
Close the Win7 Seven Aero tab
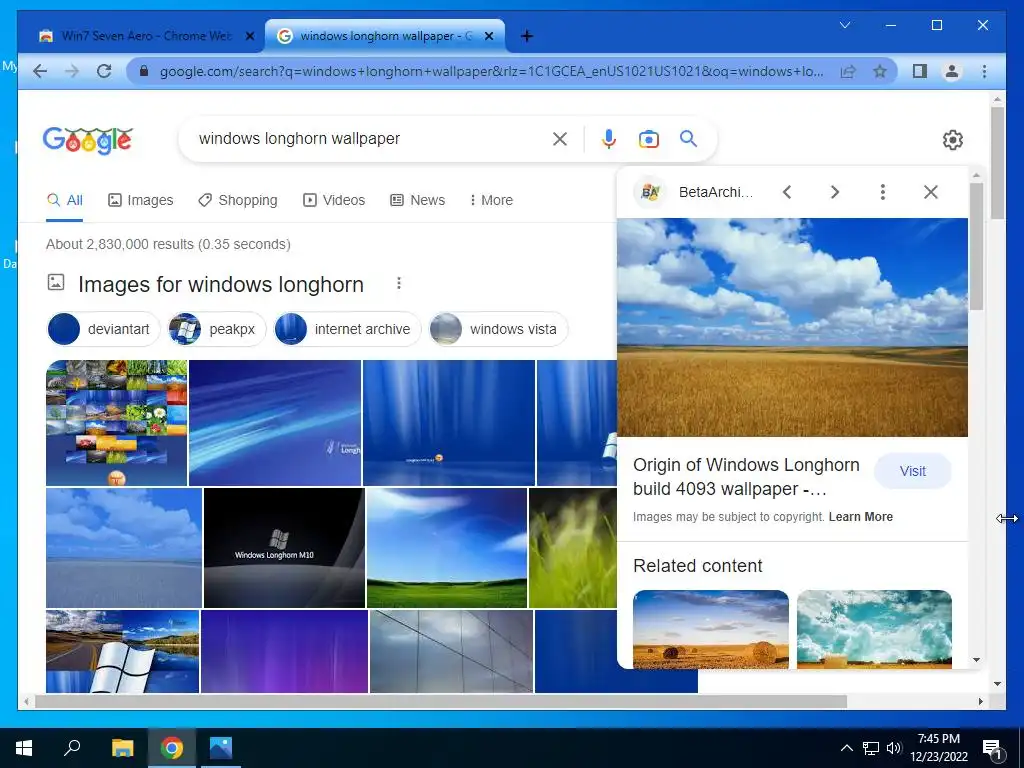coord(249,37)
